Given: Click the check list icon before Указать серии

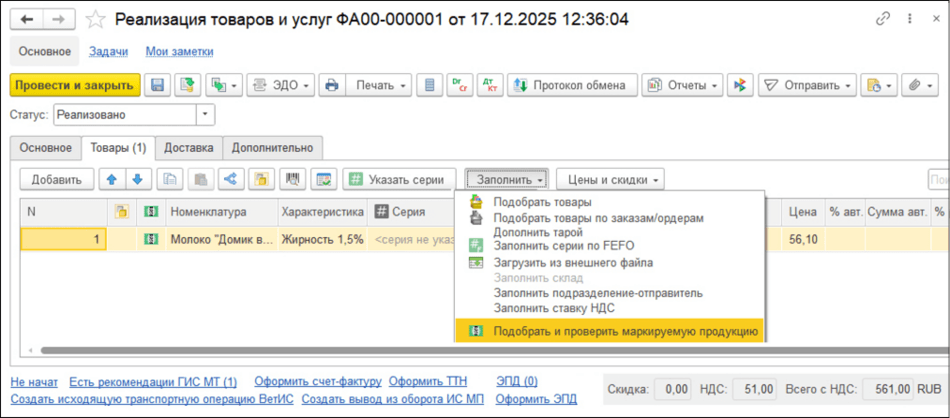Looking at the screenshot, I should click(x=324, y=179).
